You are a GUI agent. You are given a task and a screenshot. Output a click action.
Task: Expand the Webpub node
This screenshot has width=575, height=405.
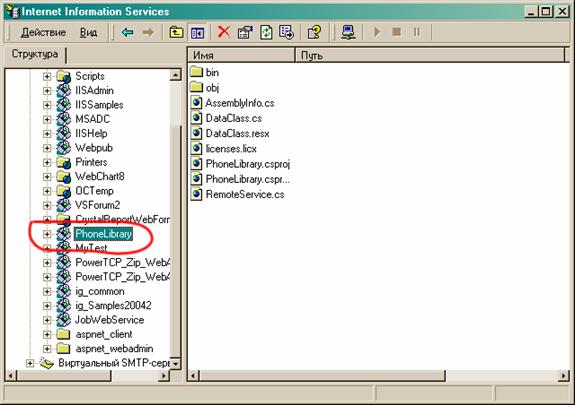click(x=47, y=148)
